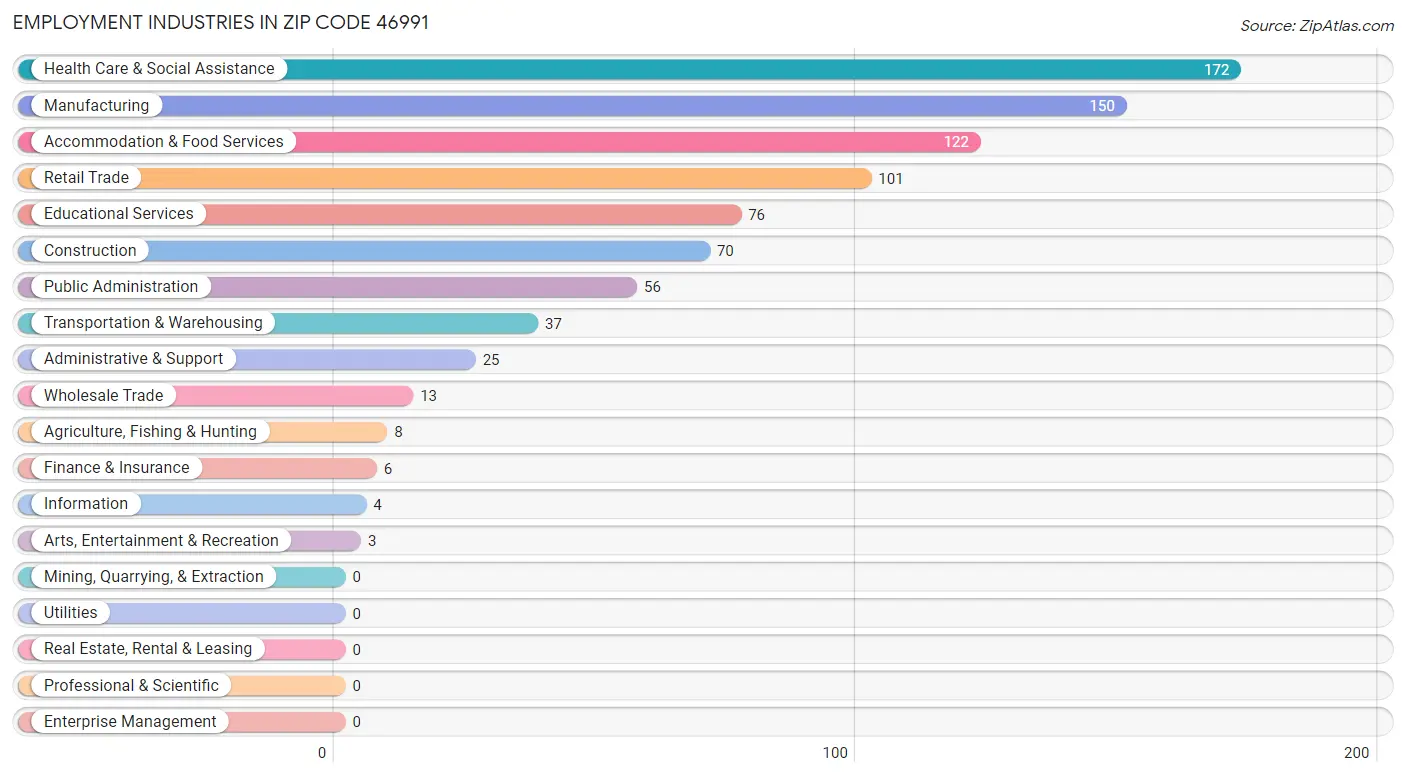Click the x-axis tick label 100

pos(835,753)
